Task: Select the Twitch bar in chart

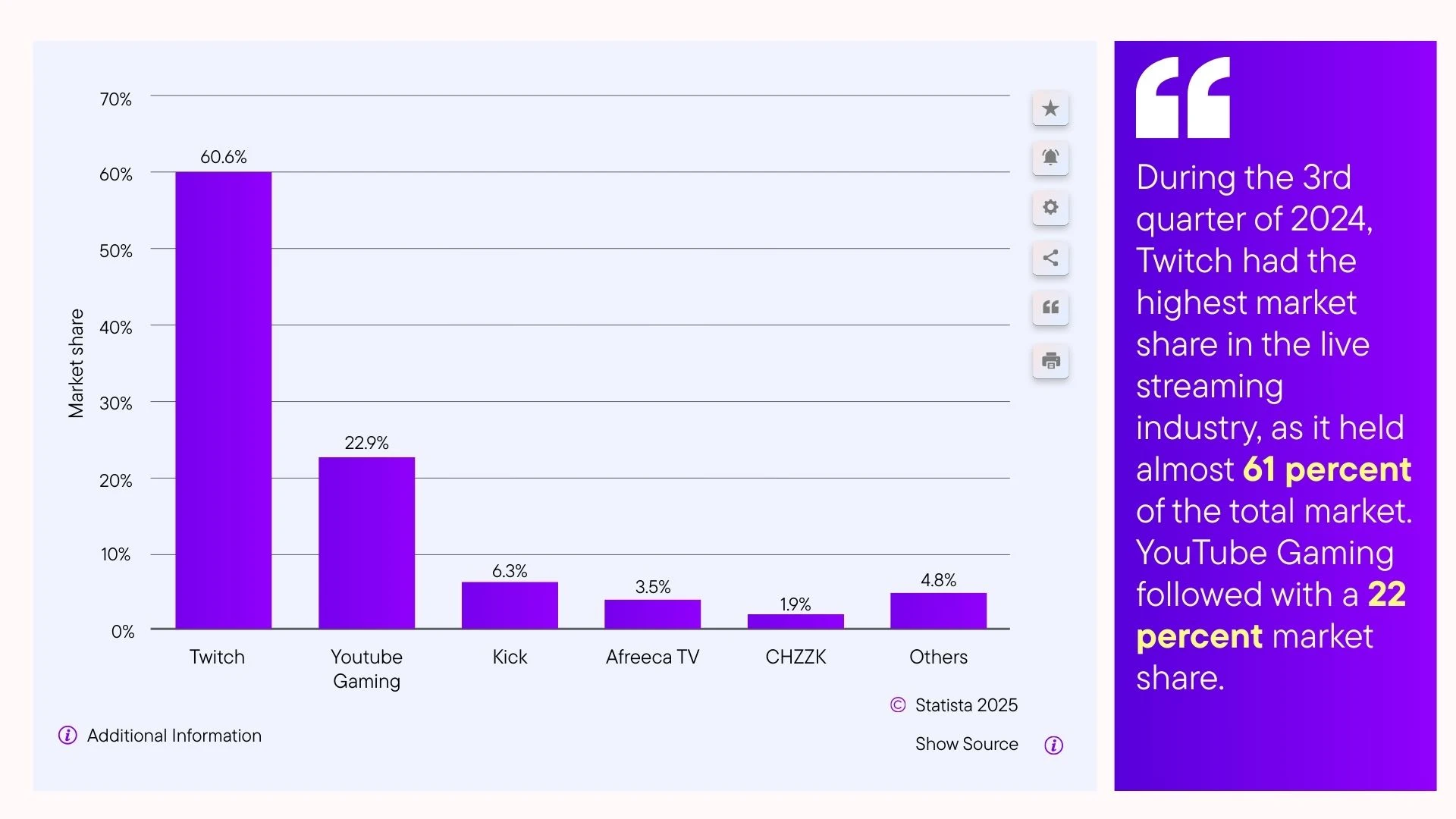Action: tap(224, 400)
